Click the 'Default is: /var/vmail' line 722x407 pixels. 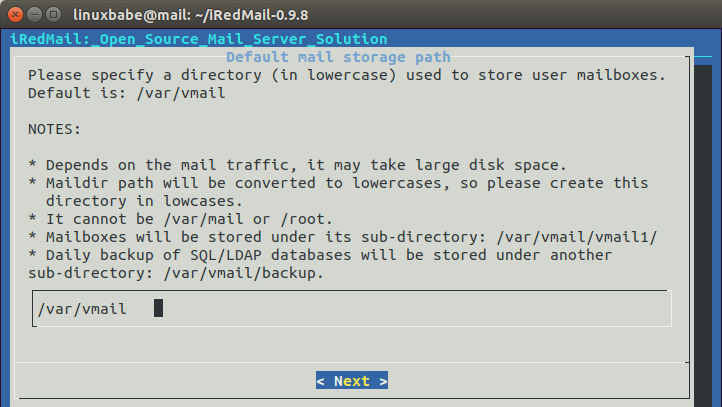[x=127, y=93]
